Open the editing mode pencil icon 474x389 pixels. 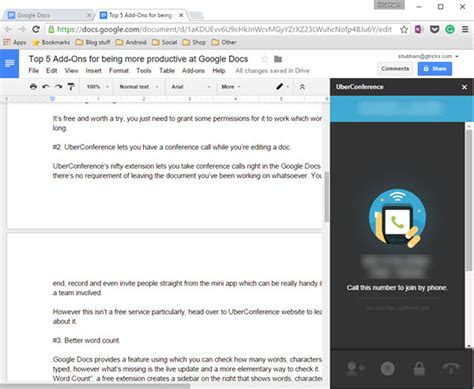pyautogui.click(x=279, y=87)
